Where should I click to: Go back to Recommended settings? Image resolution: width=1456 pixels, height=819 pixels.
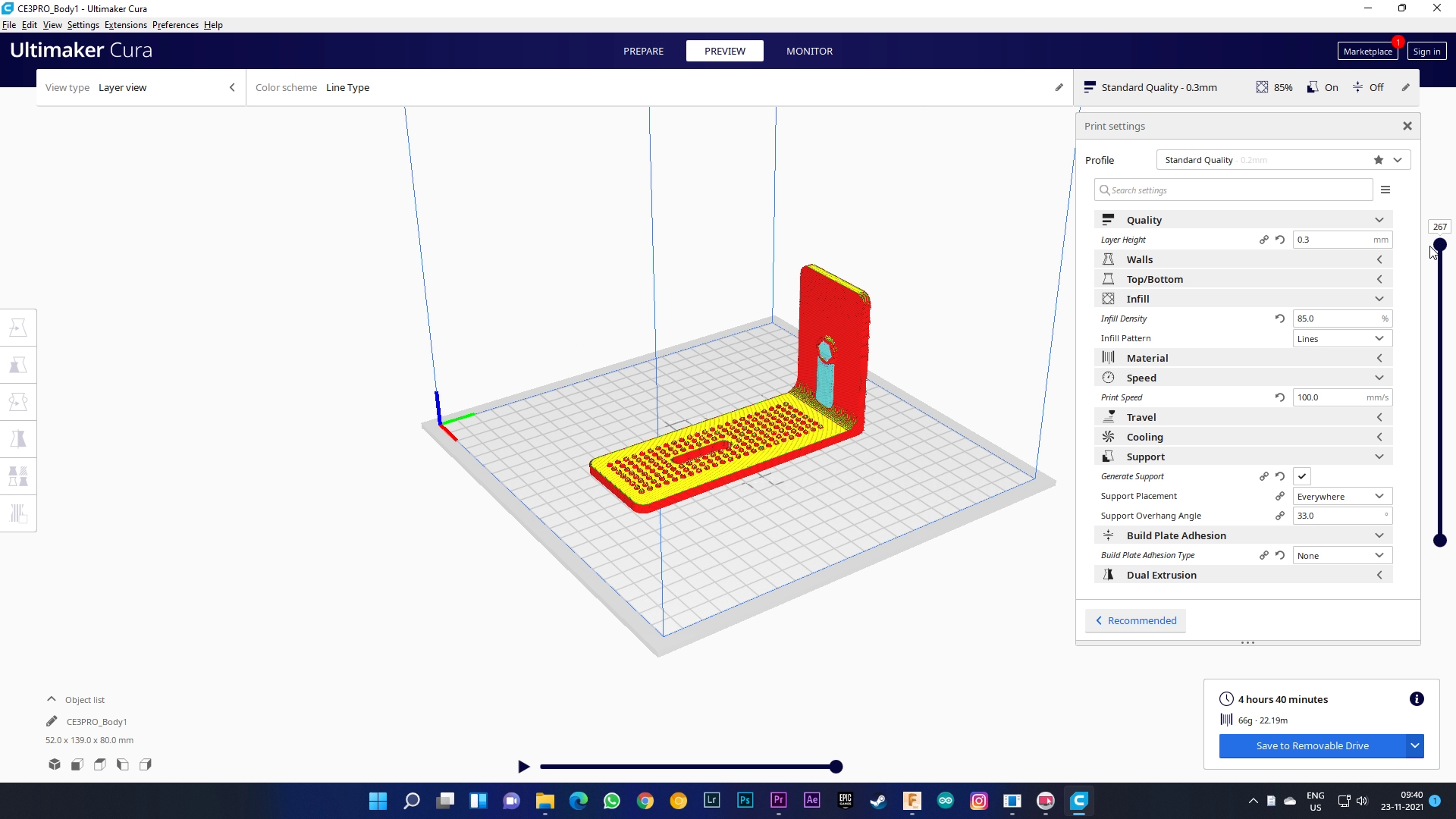(1135, 620)
